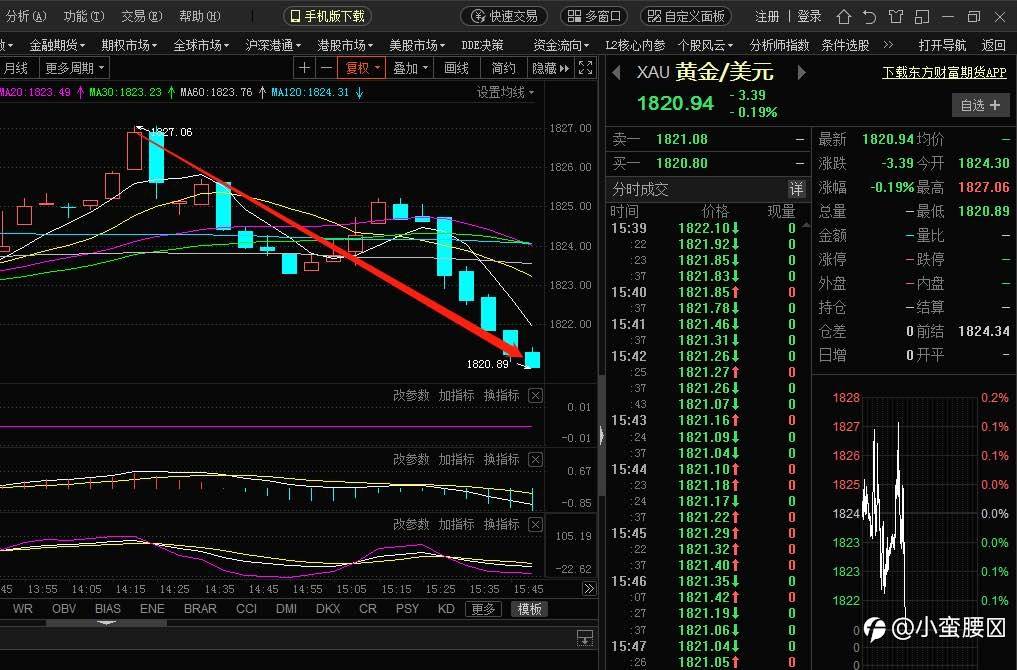Toggle the 隐藏 side panel button
This screenshot has height=670, width=1017.
coord(550,67)
